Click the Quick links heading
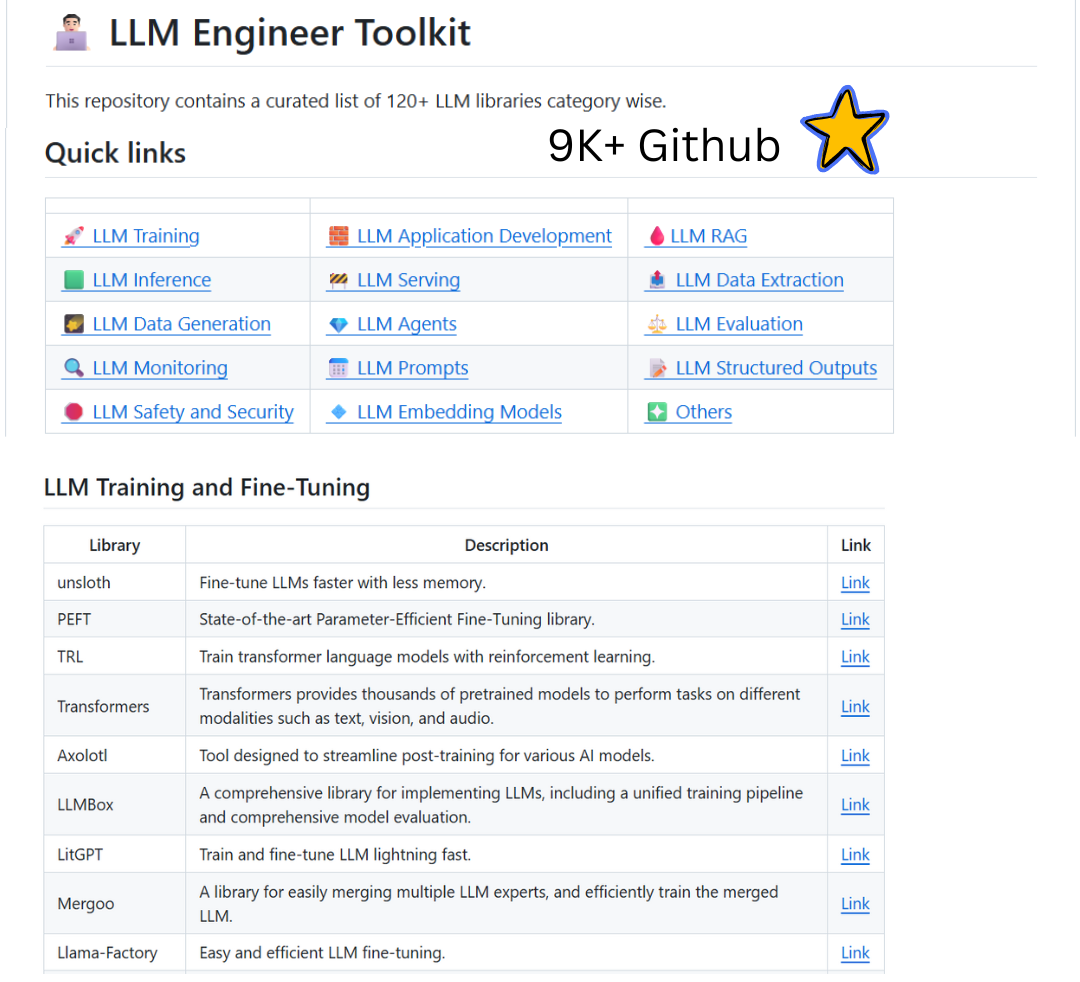 click(115, 153)
